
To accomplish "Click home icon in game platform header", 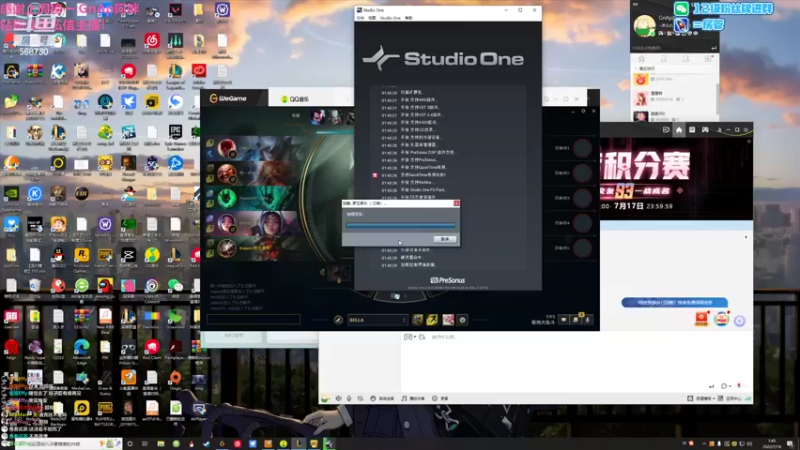I will 679,130.
